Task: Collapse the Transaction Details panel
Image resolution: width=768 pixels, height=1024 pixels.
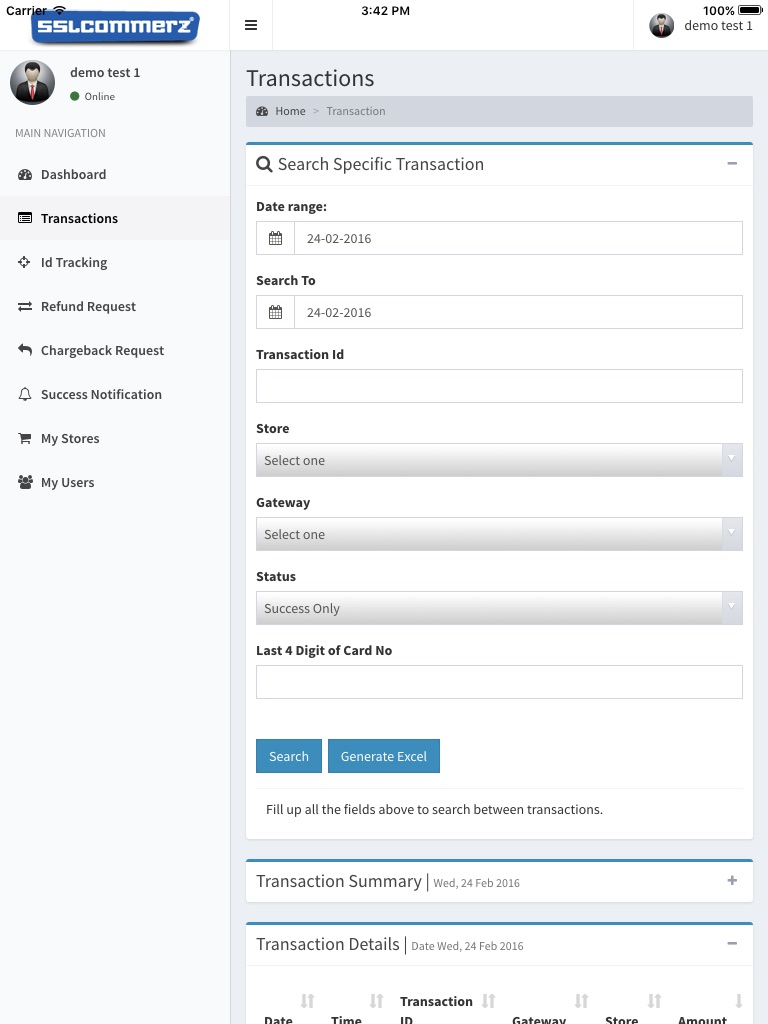Action: point(732,943)
